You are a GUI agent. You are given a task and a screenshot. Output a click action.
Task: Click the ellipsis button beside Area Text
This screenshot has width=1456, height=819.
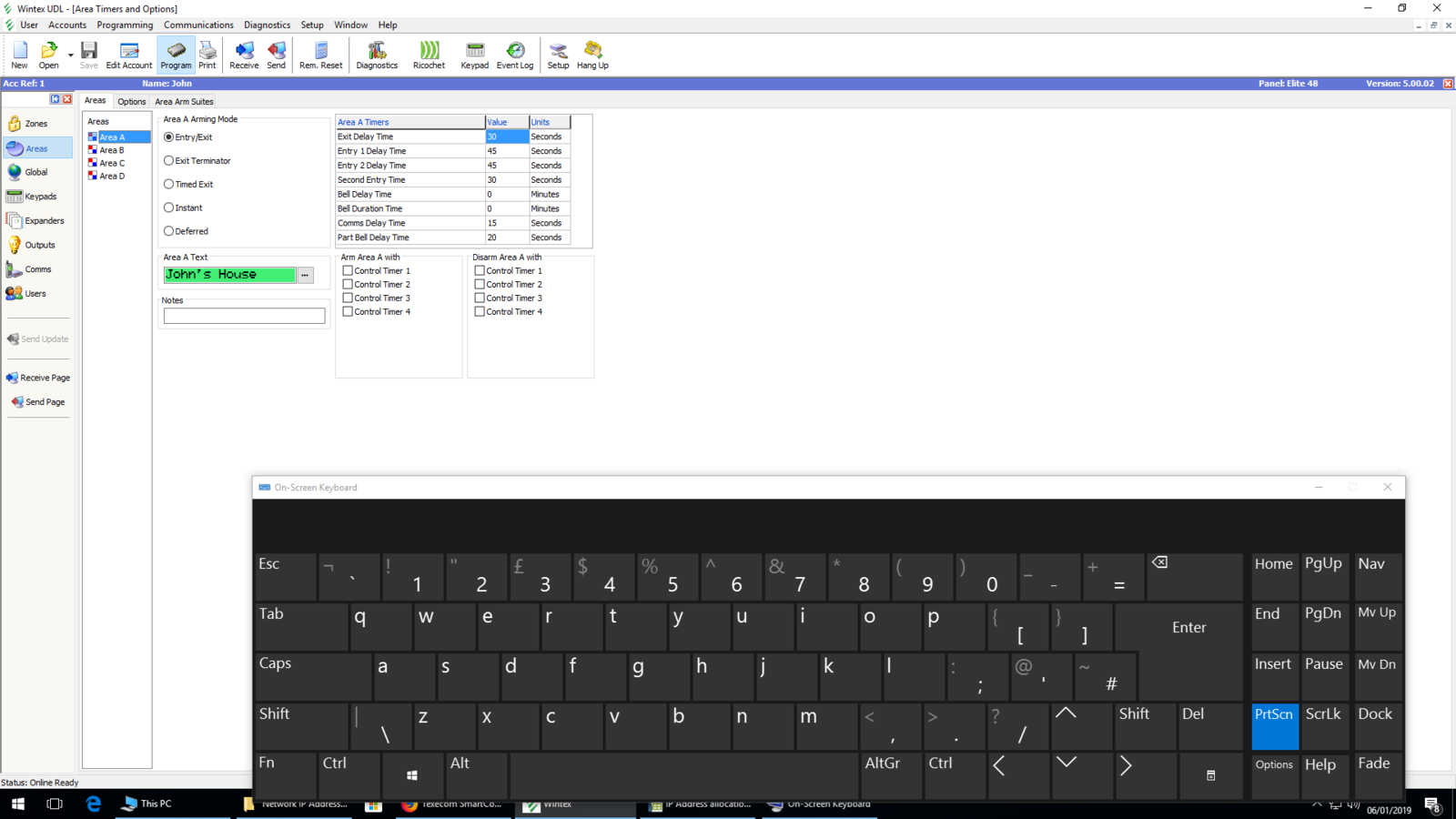click(306, 275)
